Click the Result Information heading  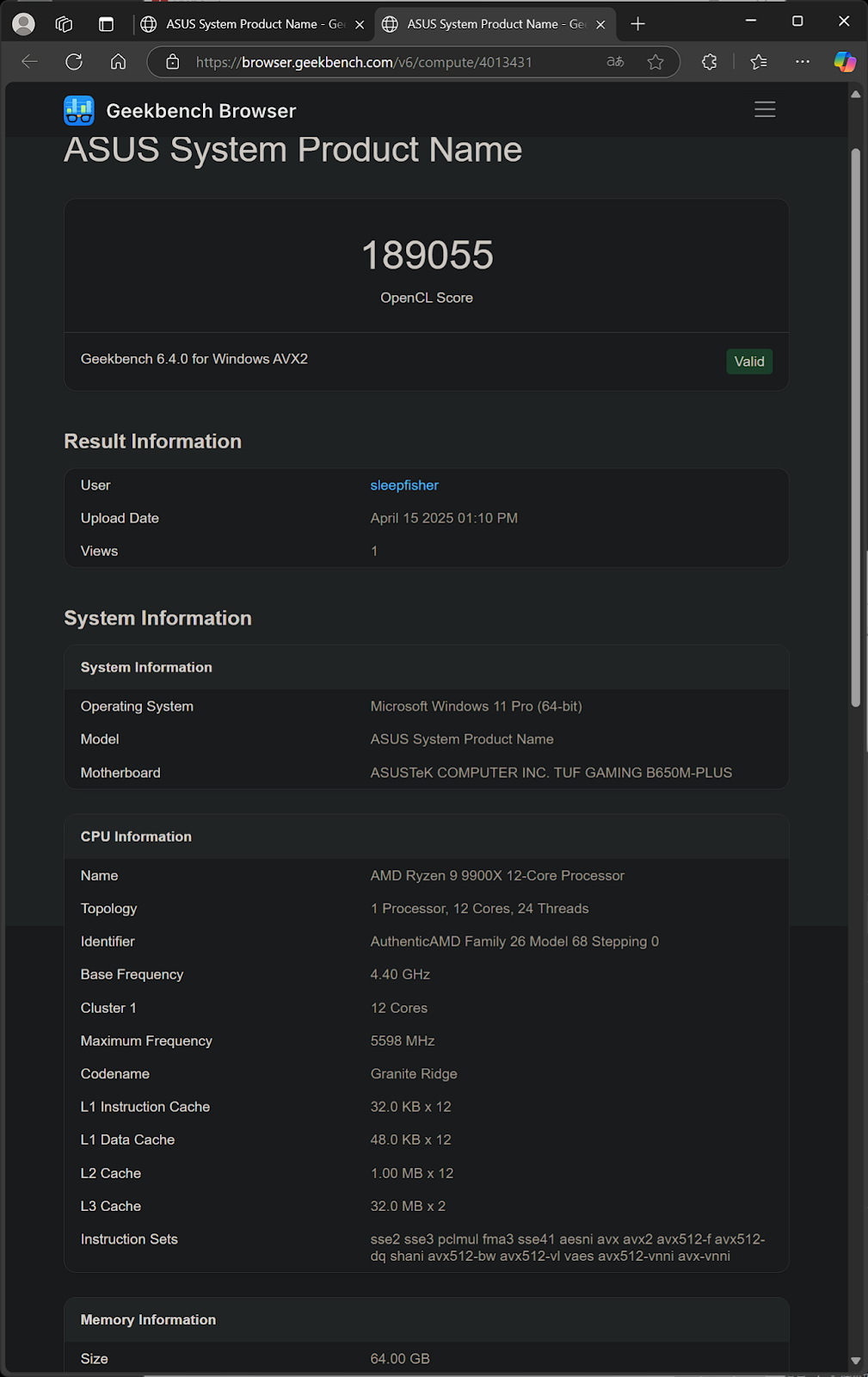pos(152,442)
